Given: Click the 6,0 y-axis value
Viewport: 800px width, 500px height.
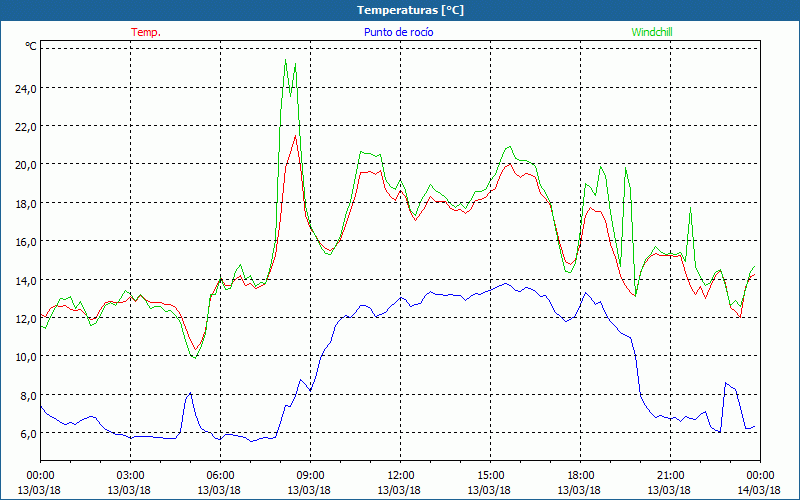Looking at the screenshot, I should 28,434.
